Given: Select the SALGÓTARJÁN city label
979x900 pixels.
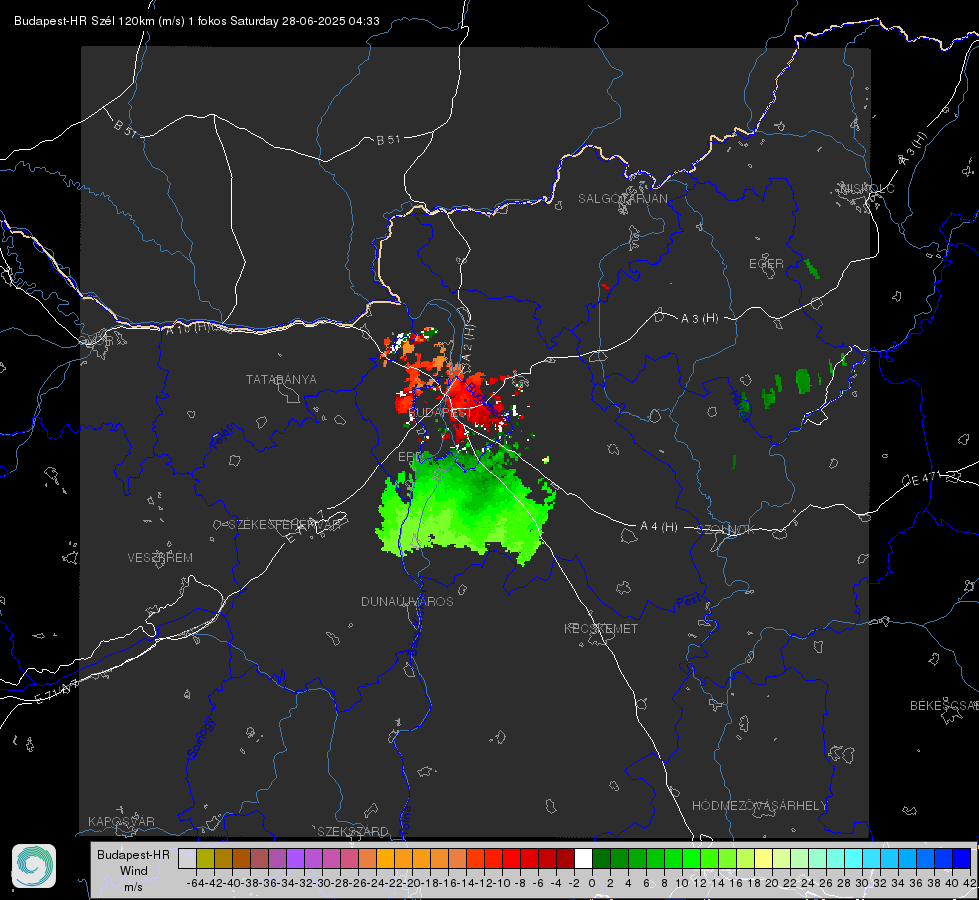Looking at the screenshot, I should coord(622,199).
